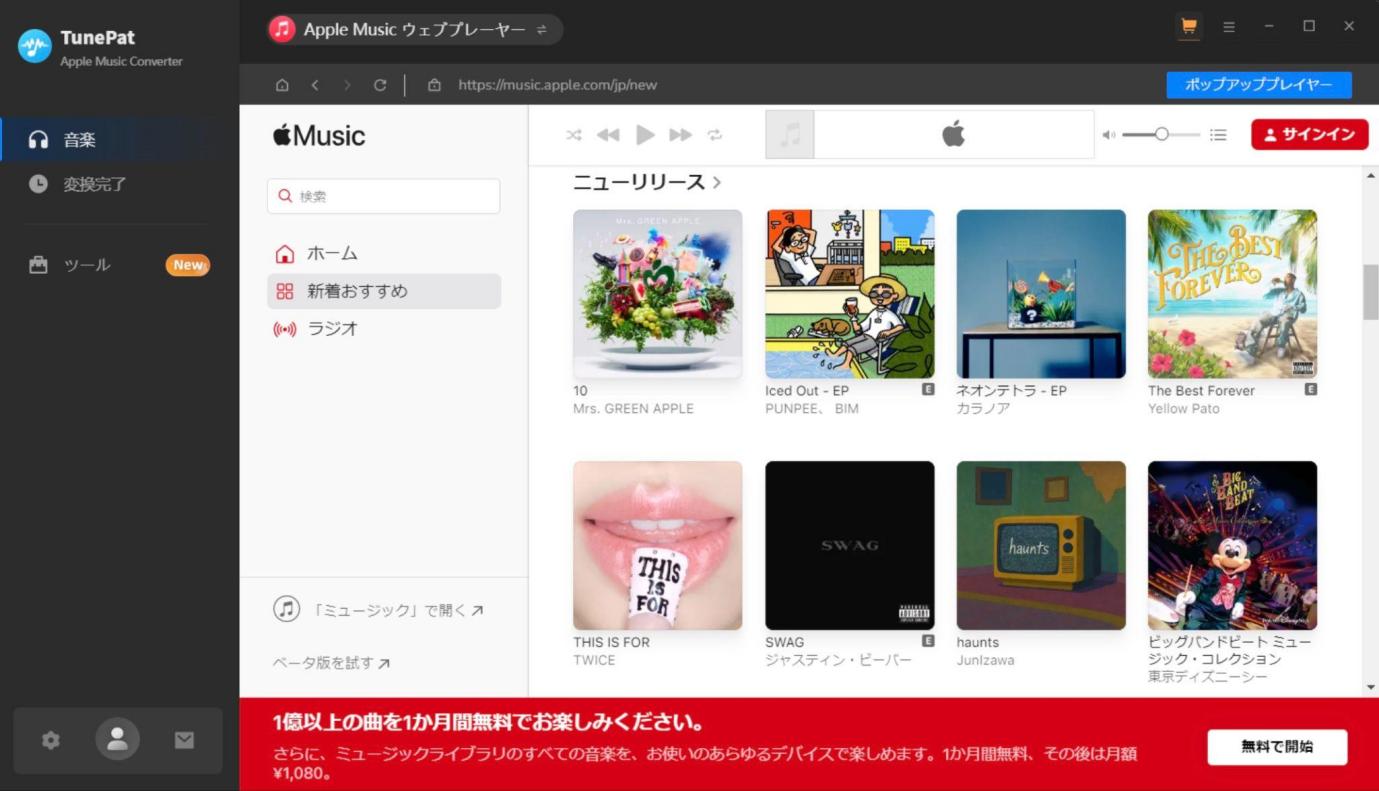The height and width of the screenshot is (791, 1379).
Task: Click the ジャスティン・ビーバー artist name
Action: pyautogui.click(x=838, y=660)
